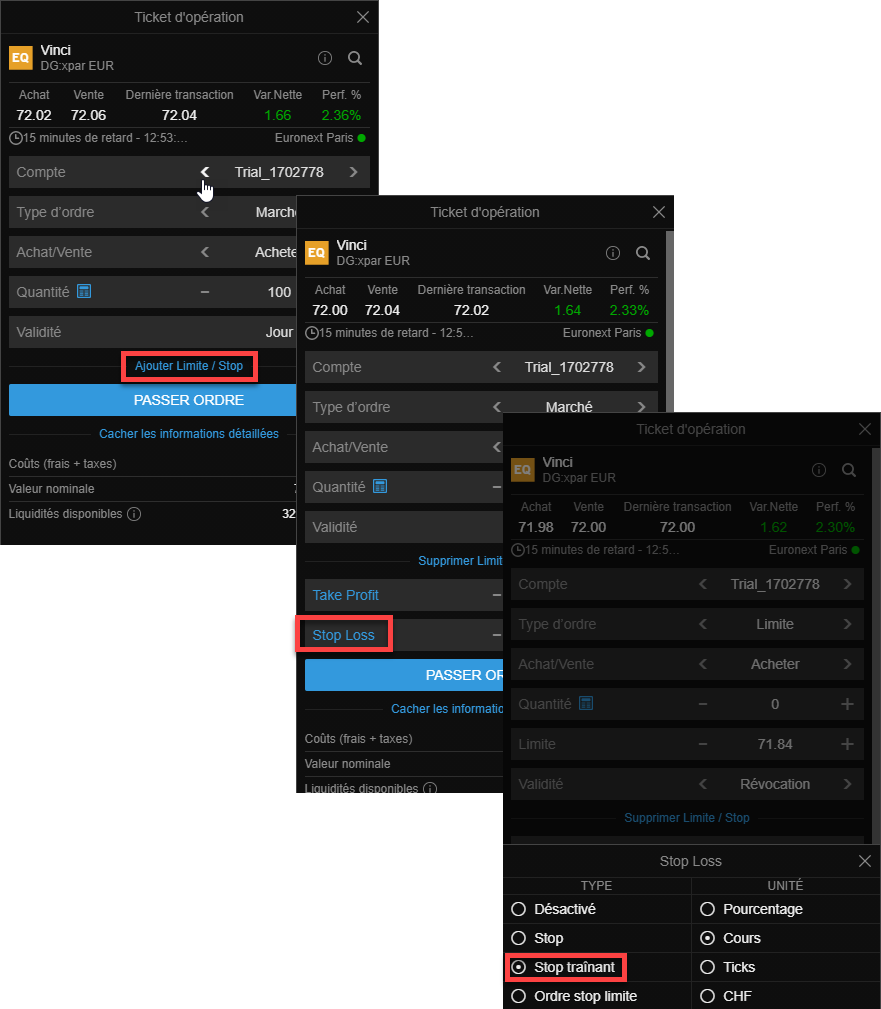Click the search icon in the ticket showing Achat 72.02

coord(355,58)
